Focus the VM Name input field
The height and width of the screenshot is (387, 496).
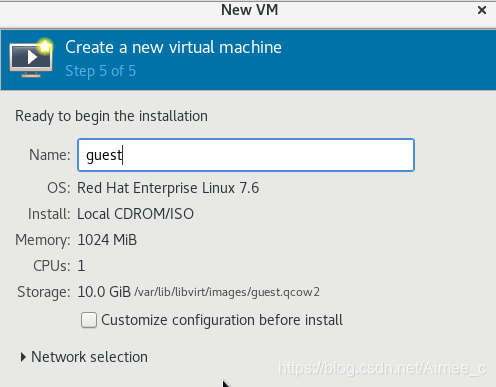(x=246, y=155)
